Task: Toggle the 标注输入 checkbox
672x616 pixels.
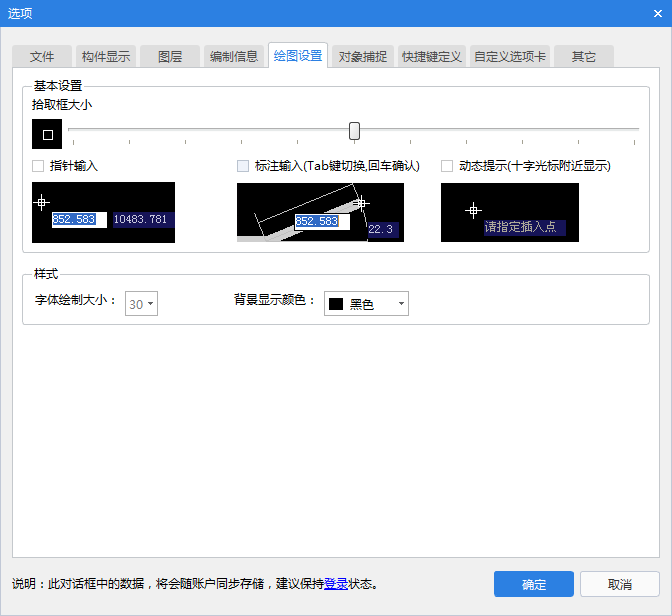Action: pos(243,166)
